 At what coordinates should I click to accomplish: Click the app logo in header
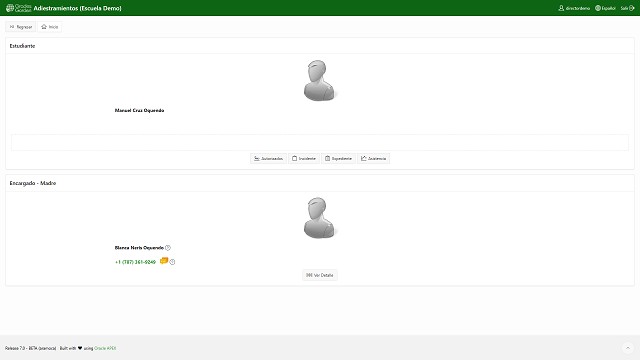[18, 8]
